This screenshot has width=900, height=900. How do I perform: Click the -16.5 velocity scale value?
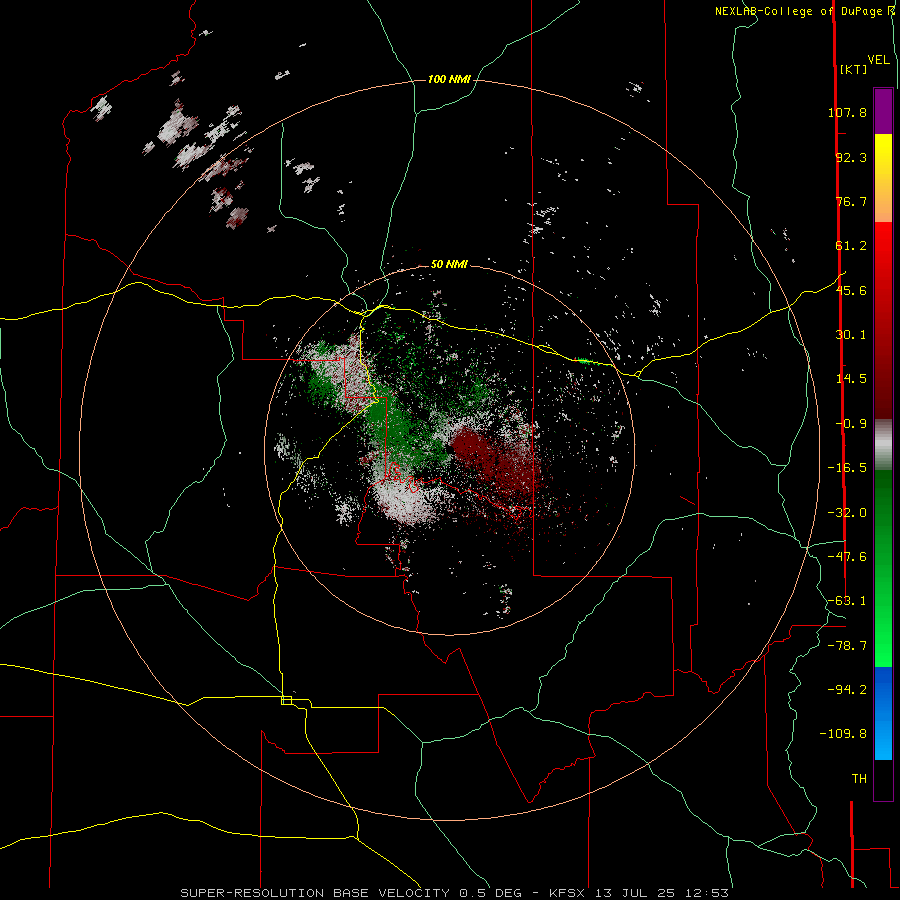(847, 468)
